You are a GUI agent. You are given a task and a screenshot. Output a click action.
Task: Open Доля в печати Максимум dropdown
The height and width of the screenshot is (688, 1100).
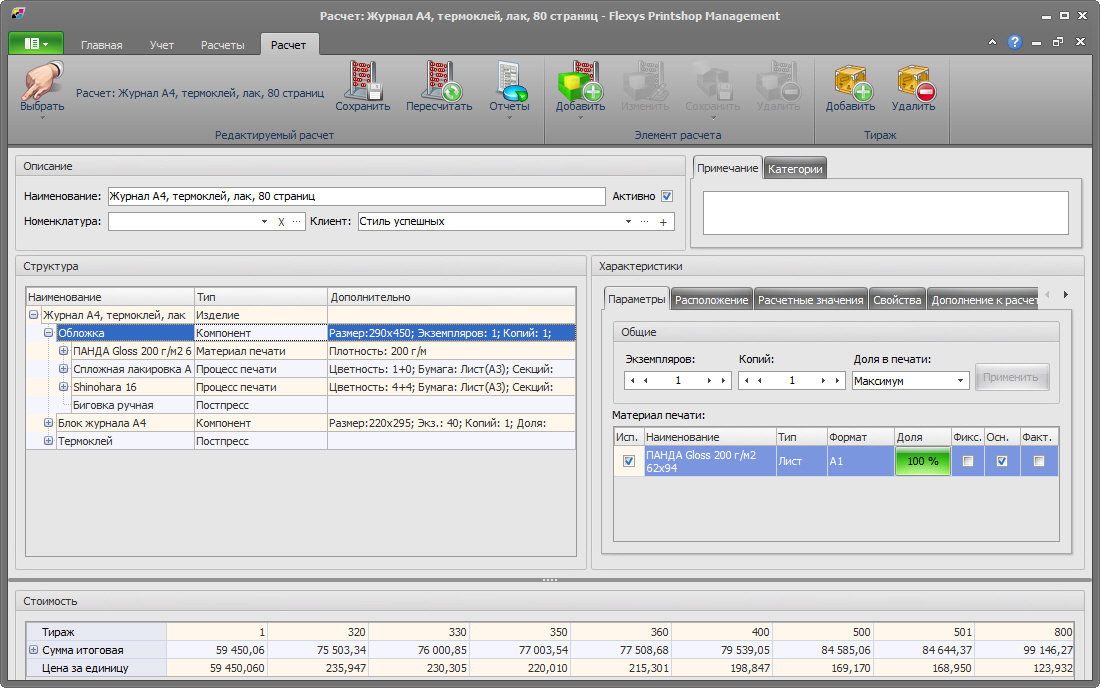(x=960, y=381)
